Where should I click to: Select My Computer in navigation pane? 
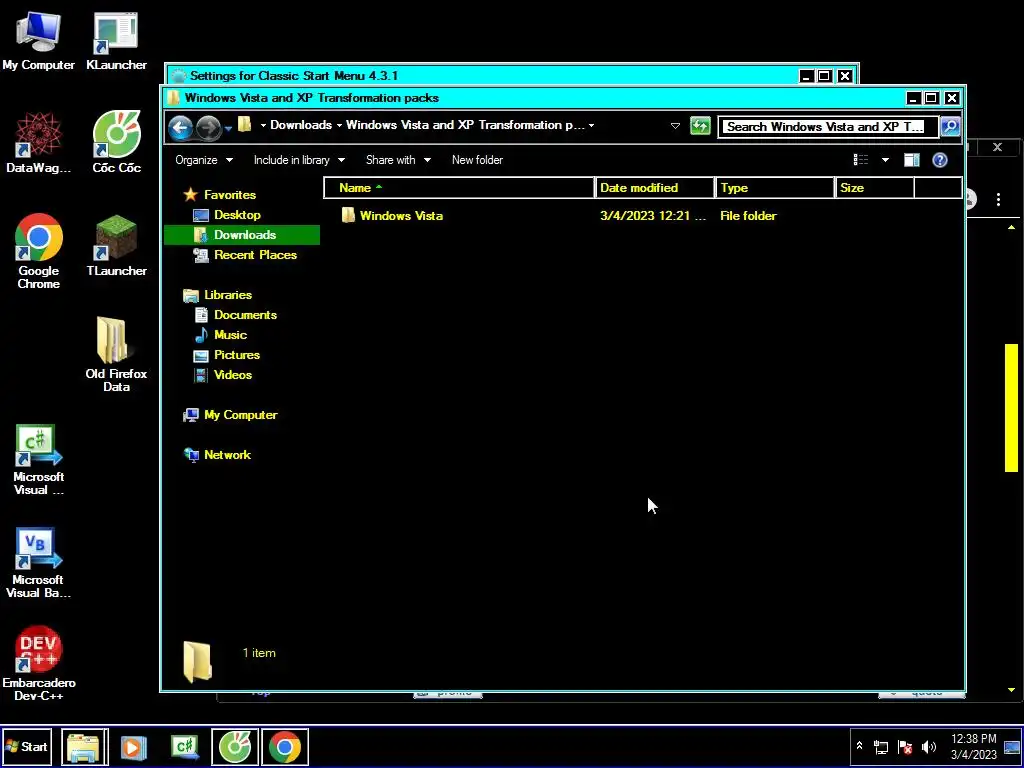[x=231, y=415]
